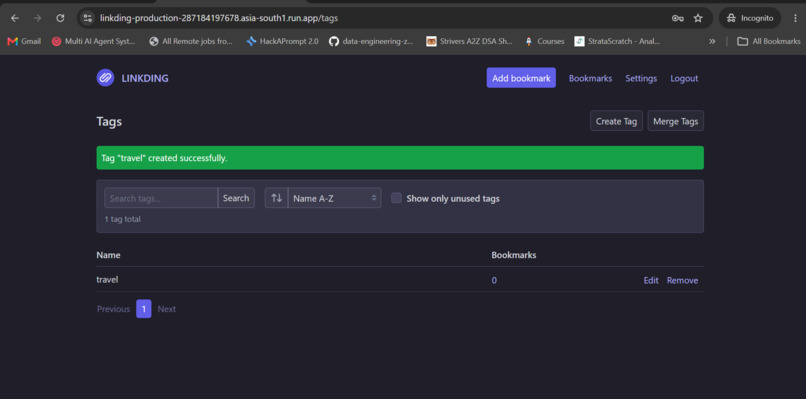806x399 pixels.
Task: Focus the Search tags input field
Action: point(161,198)
